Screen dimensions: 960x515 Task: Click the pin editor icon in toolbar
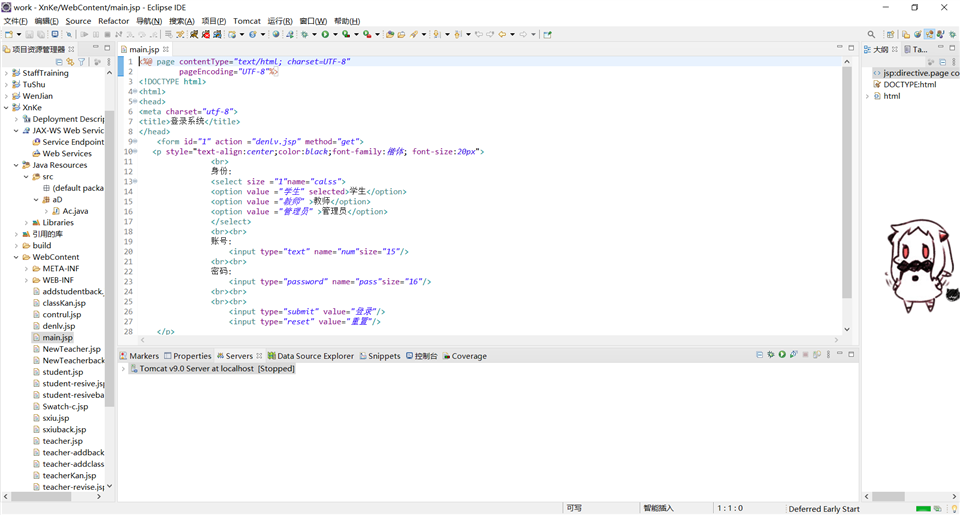(x=547, y=34)
